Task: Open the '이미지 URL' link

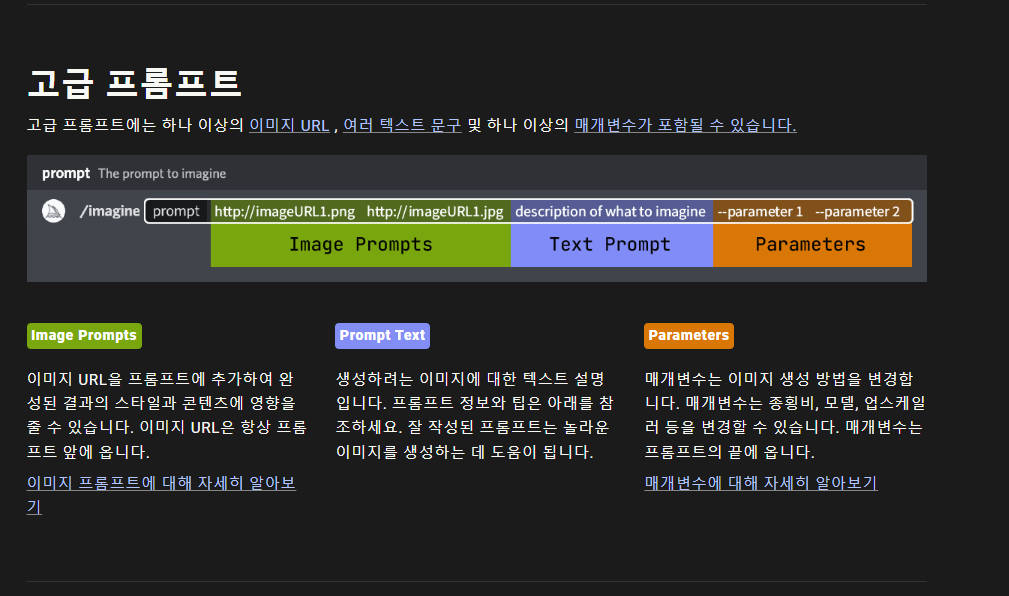Action: point(289,125)
